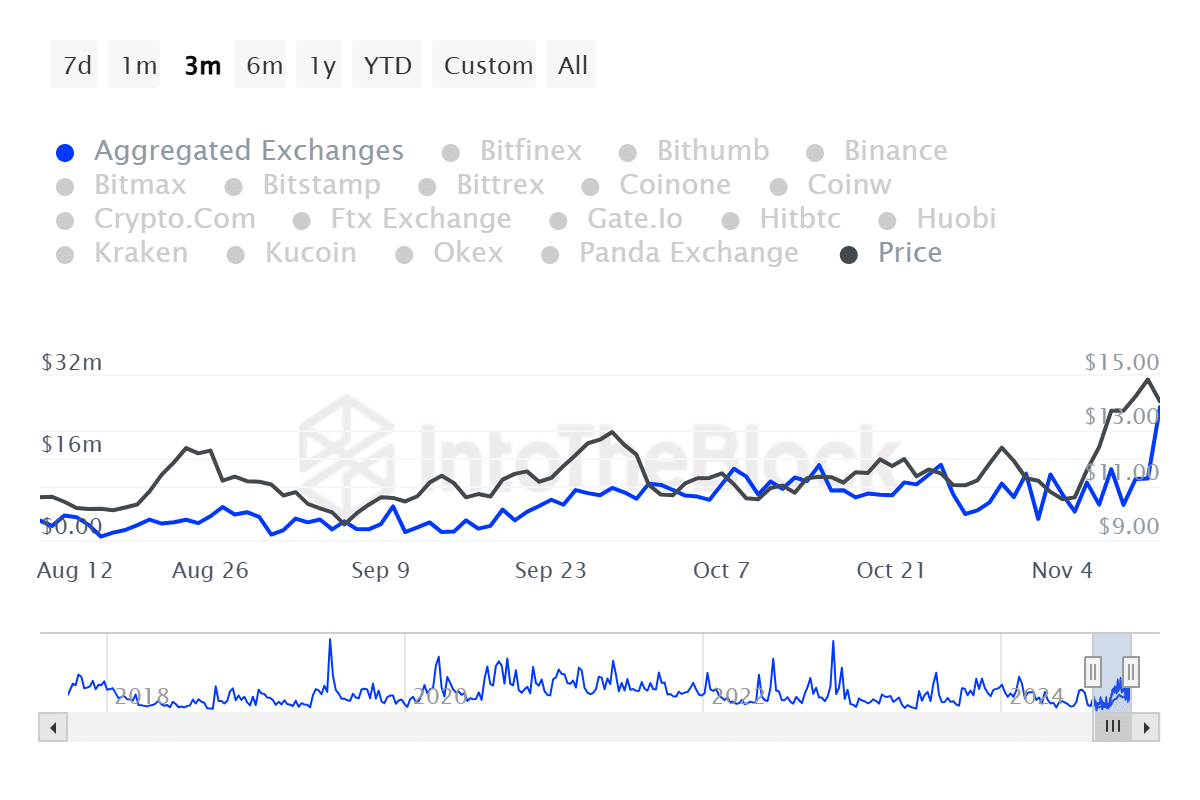Open the Custom date range
Viewport: 1200px width, 800px height.
tap(488, 66)
